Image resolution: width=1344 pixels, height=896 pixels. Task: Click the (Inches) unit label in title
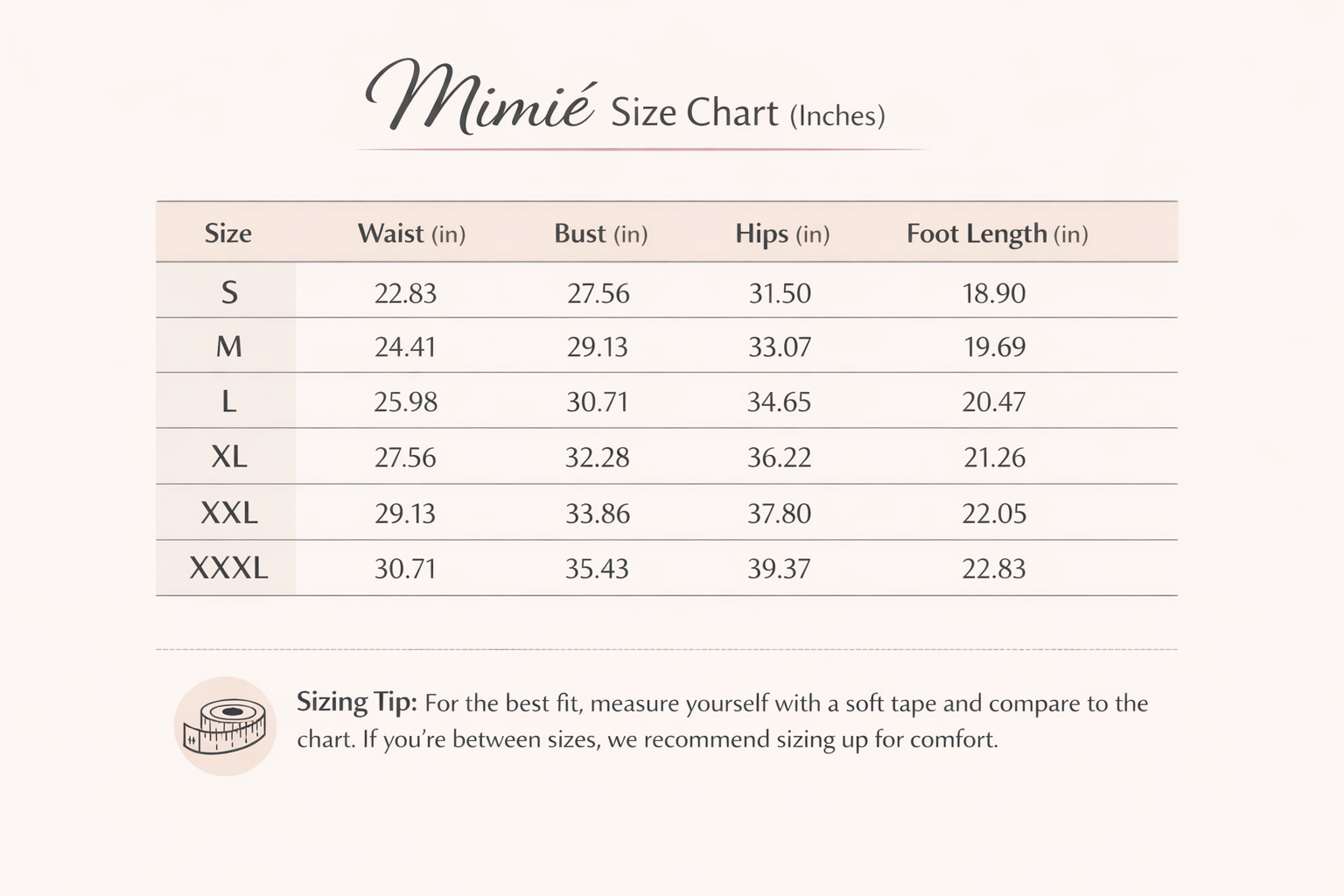pyautogui.click(x=836, y=116)
